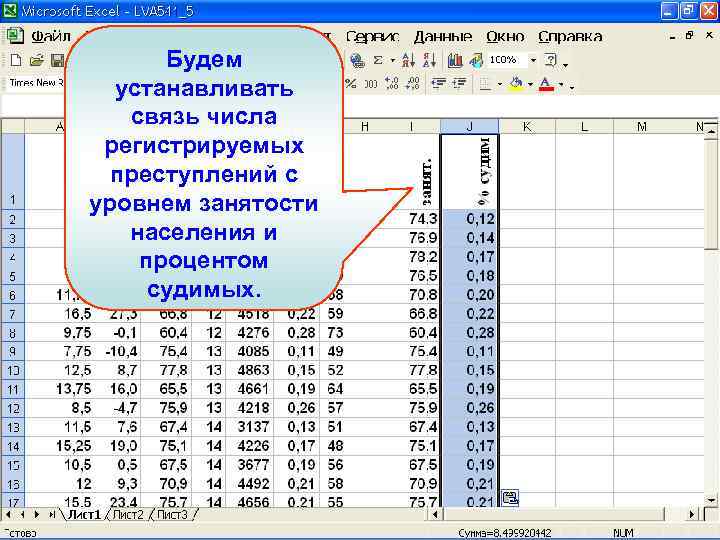
Task: Open Excel Help question mark icon
Action: point(551,60)
